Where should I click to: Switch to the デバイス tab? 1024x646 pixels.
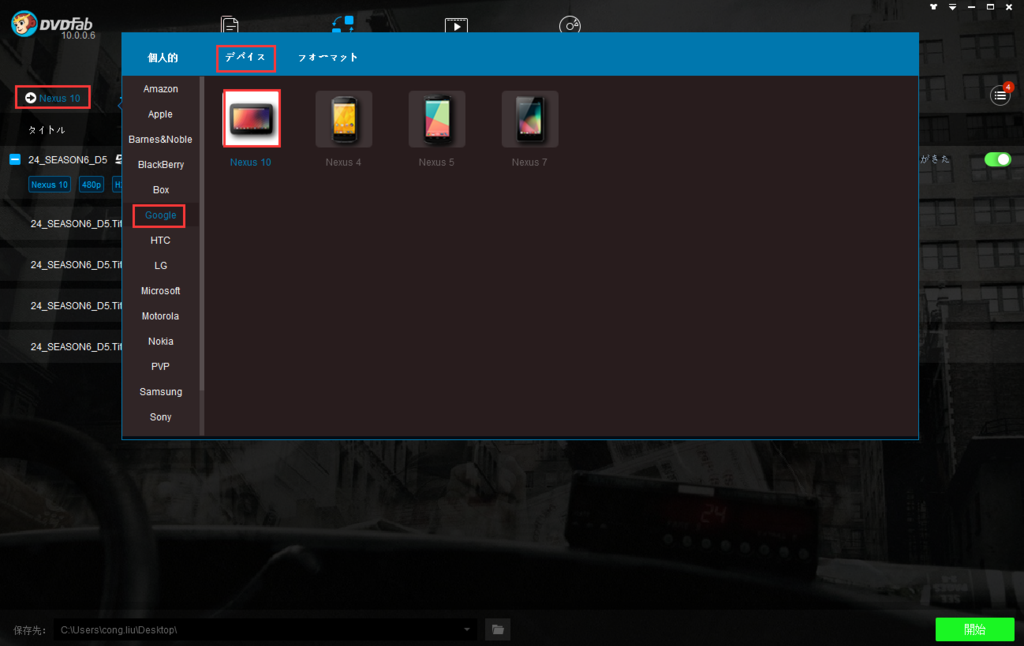pos(246,57)
